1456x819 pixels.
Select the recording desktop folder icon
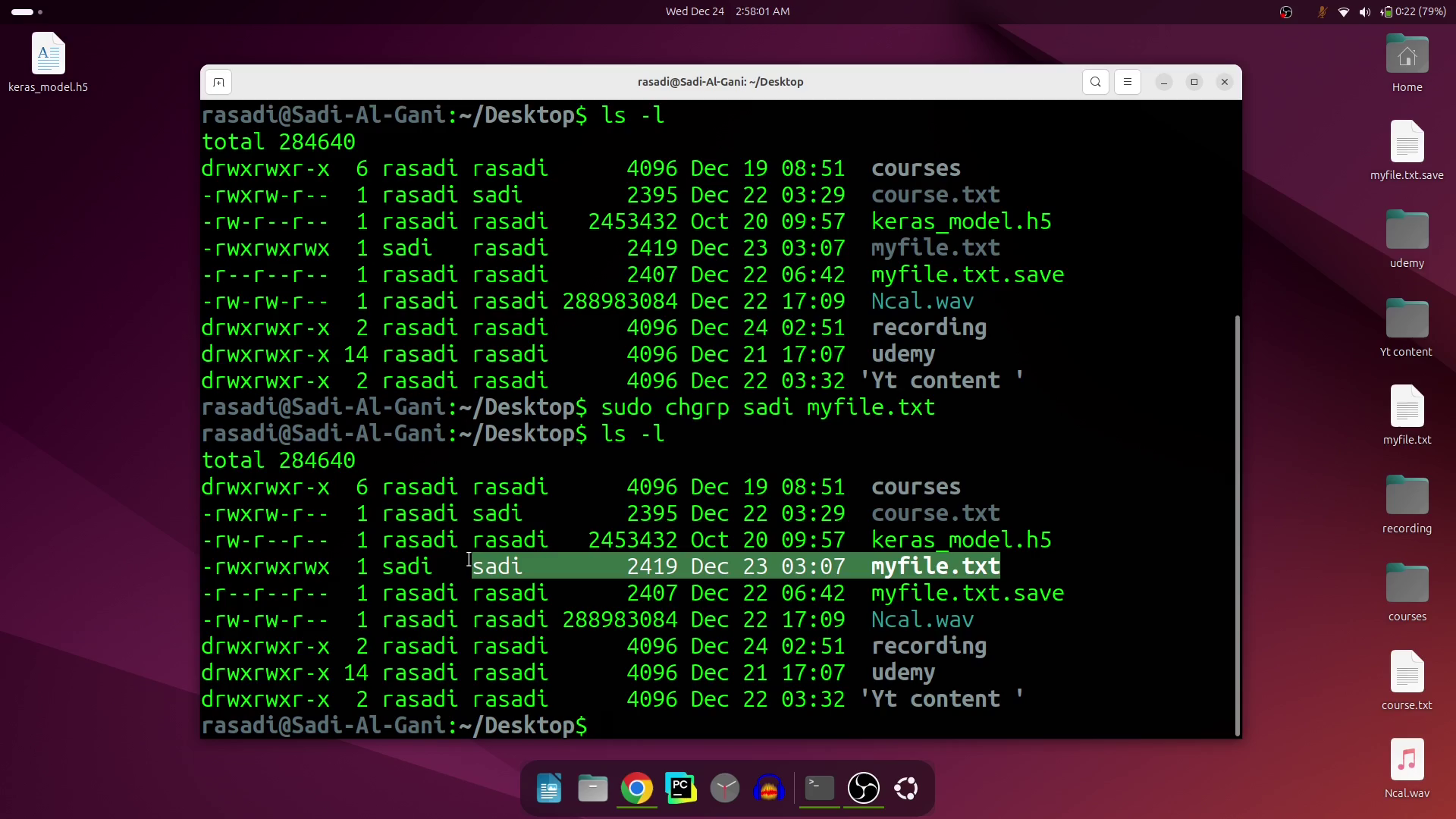coord(1407,504)
